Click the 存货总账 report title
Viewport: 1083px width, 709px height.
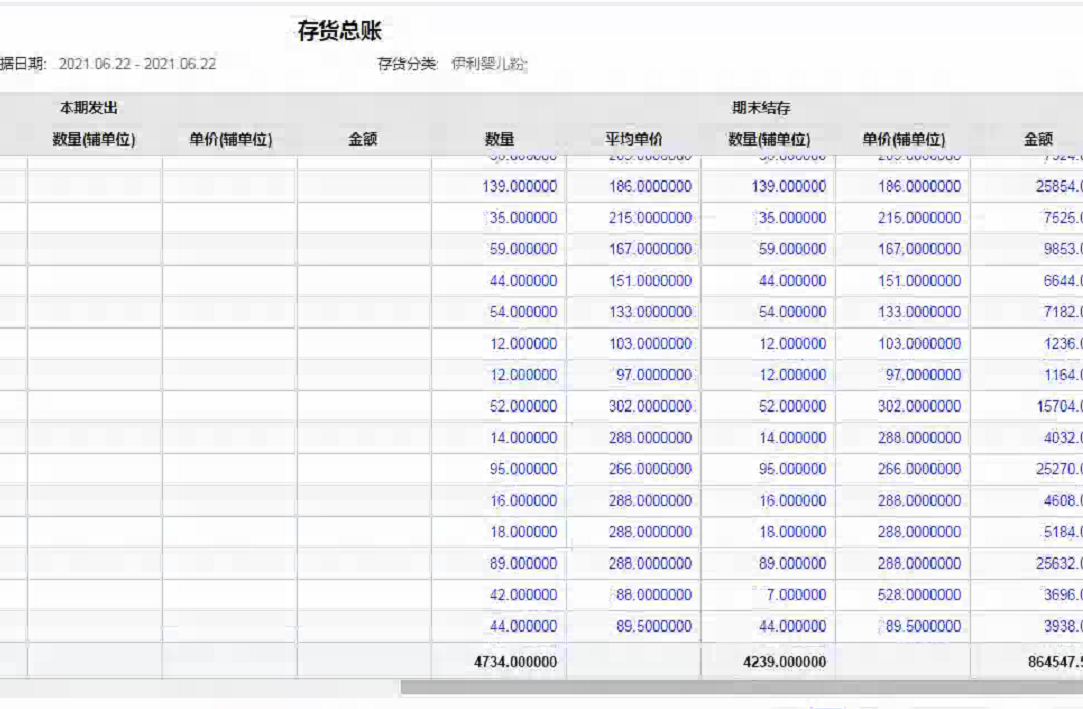click(x=339, y=31)
